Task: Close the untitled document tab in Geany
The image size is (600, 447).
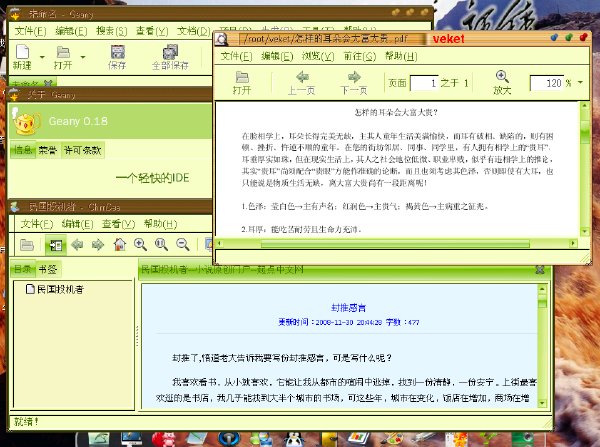Action: (x=48, y=83)
